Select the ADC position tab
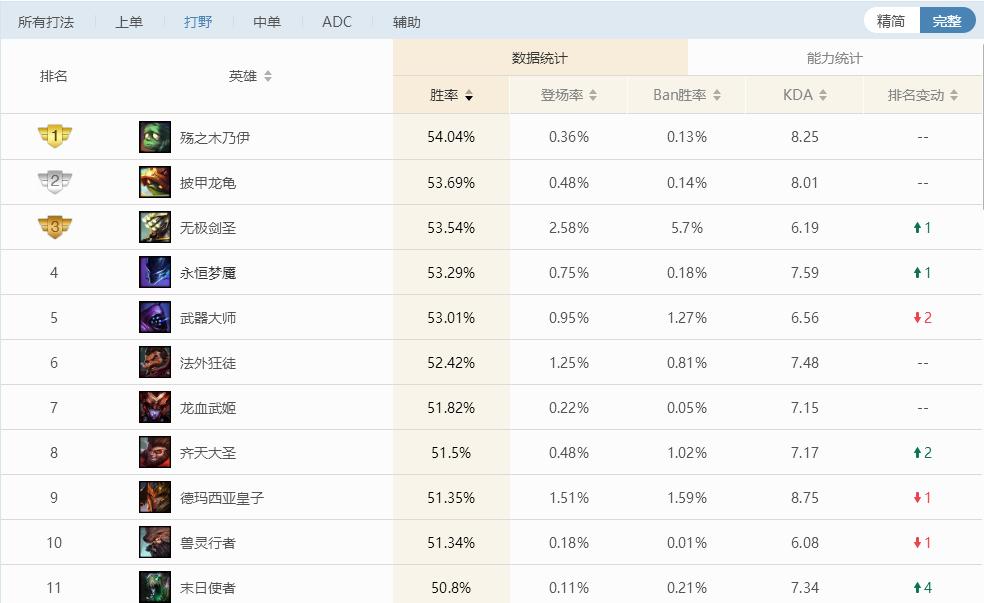 click(336, 21)
